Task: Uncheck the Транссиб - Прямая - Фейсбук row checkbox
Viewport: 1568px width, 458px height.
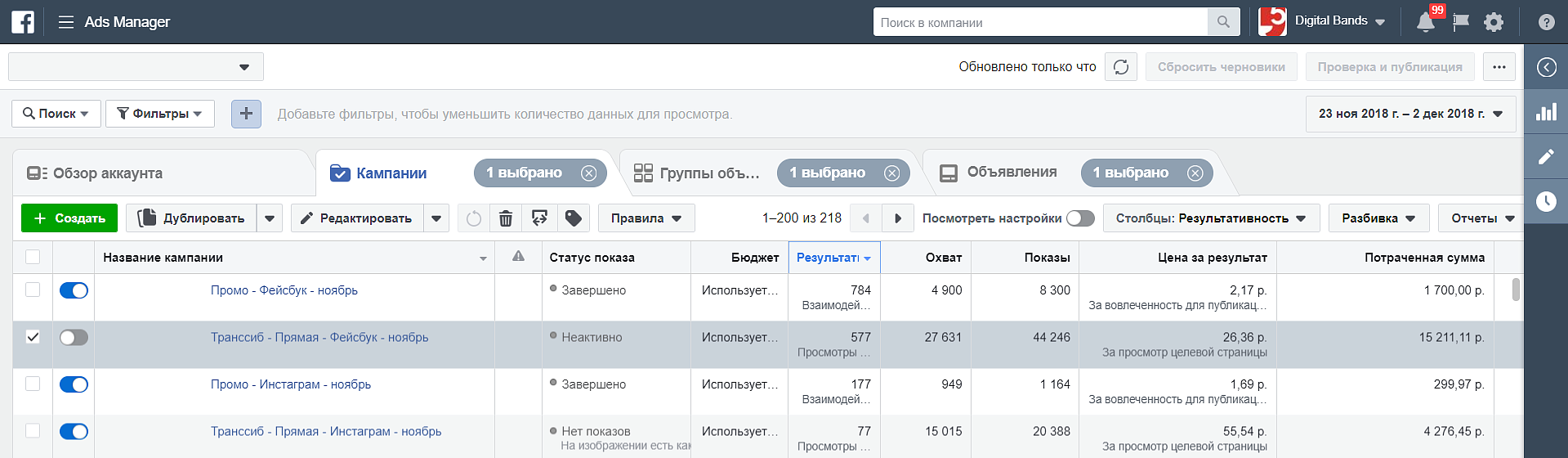Action: point(33,337)
